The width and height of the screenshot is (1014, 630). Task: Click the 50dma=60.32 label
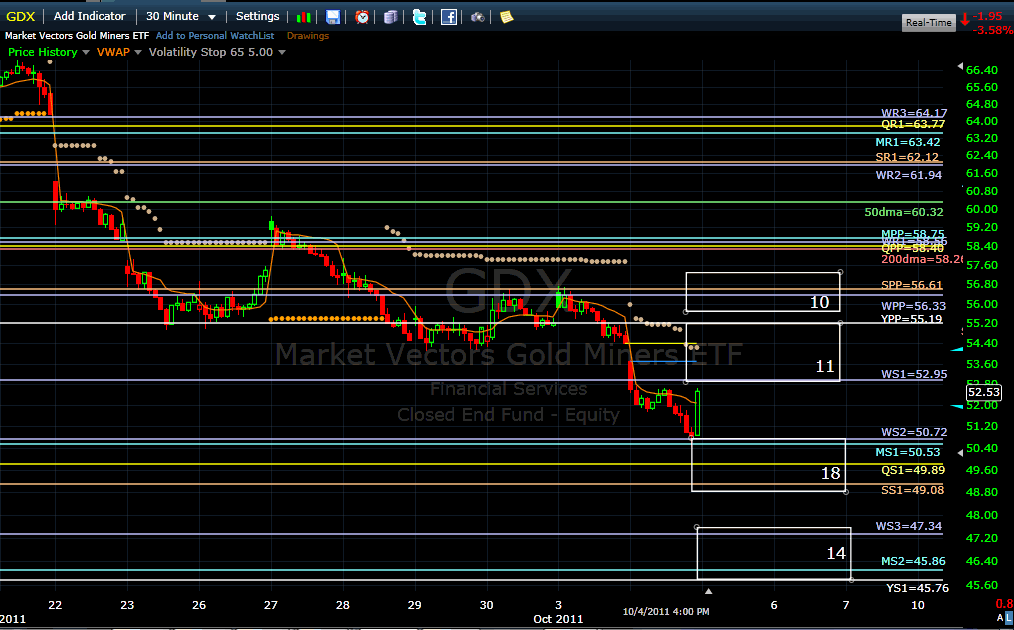tap(903, 212)
